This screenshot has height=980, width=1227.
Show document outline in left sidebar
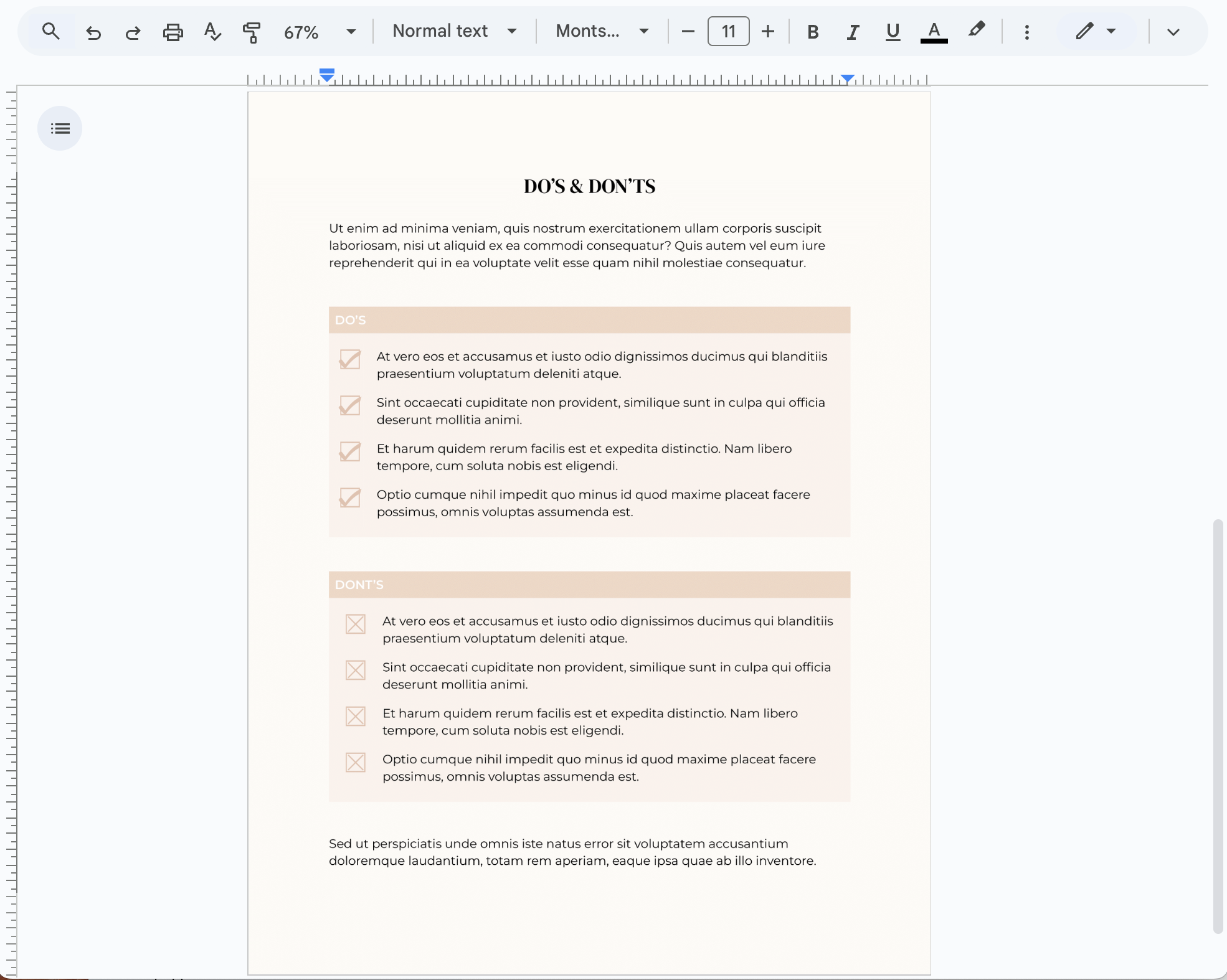60,128
